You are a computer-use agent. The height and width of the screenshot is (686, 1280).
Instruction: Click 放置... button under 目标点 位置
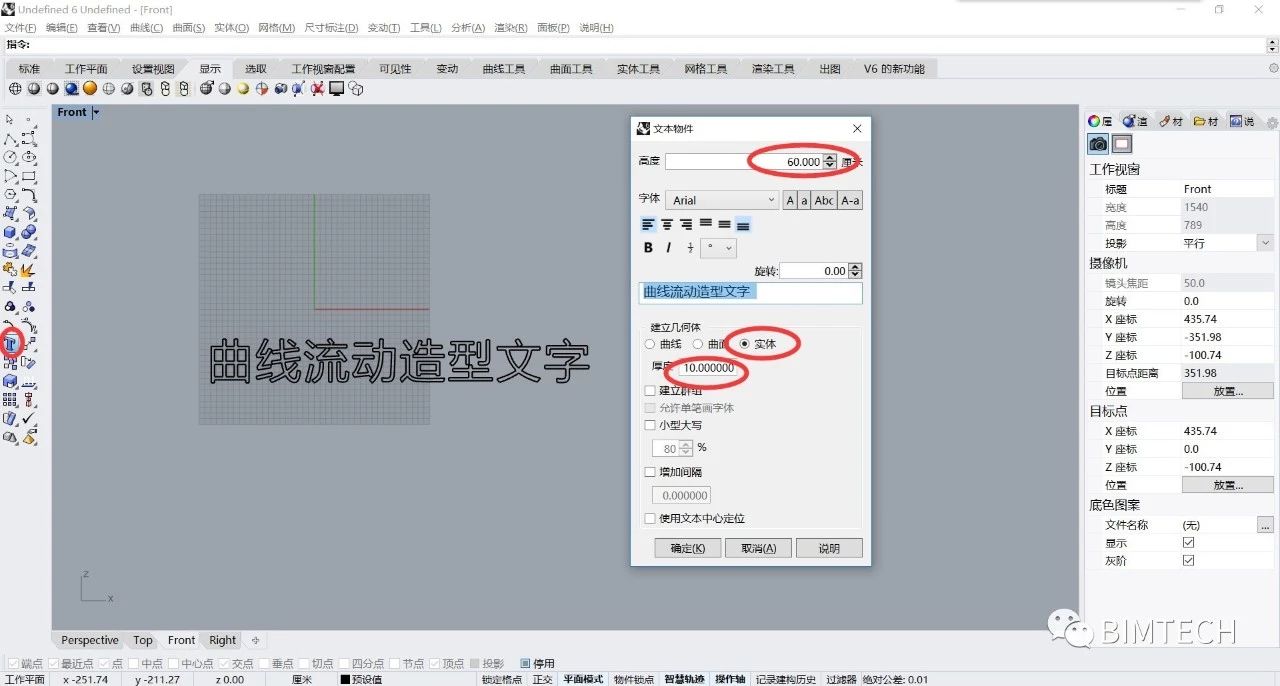[x=1227, y=485]
